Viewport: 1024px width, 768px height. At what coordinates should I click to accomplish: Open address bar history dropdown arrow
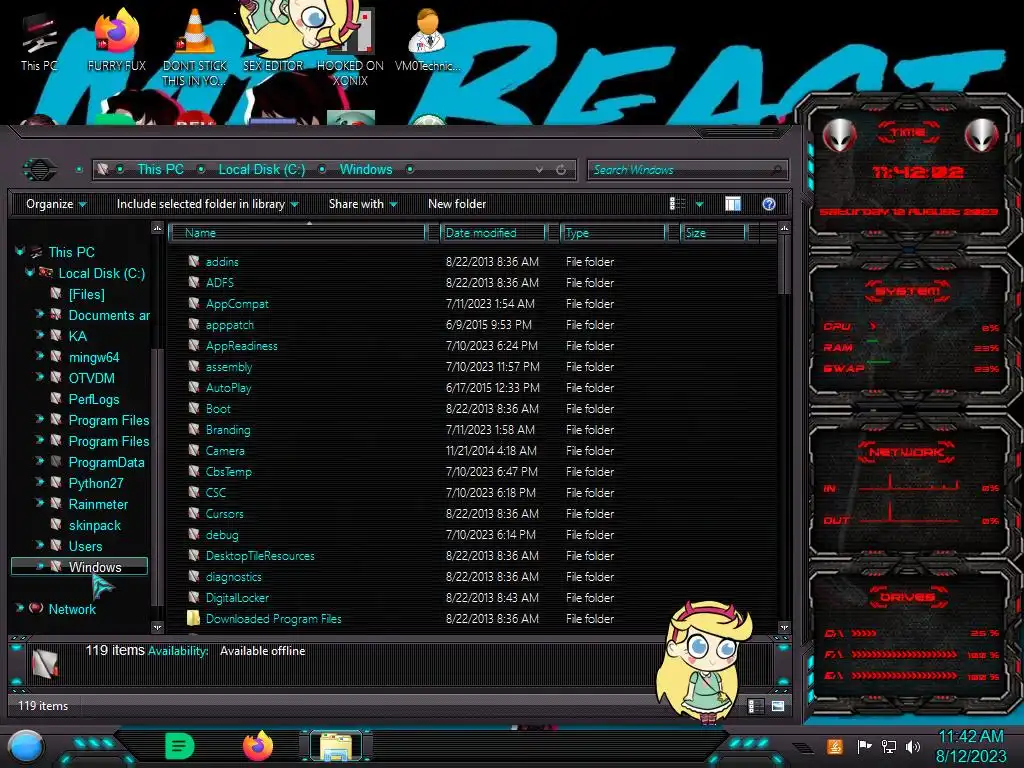point(539,170)
